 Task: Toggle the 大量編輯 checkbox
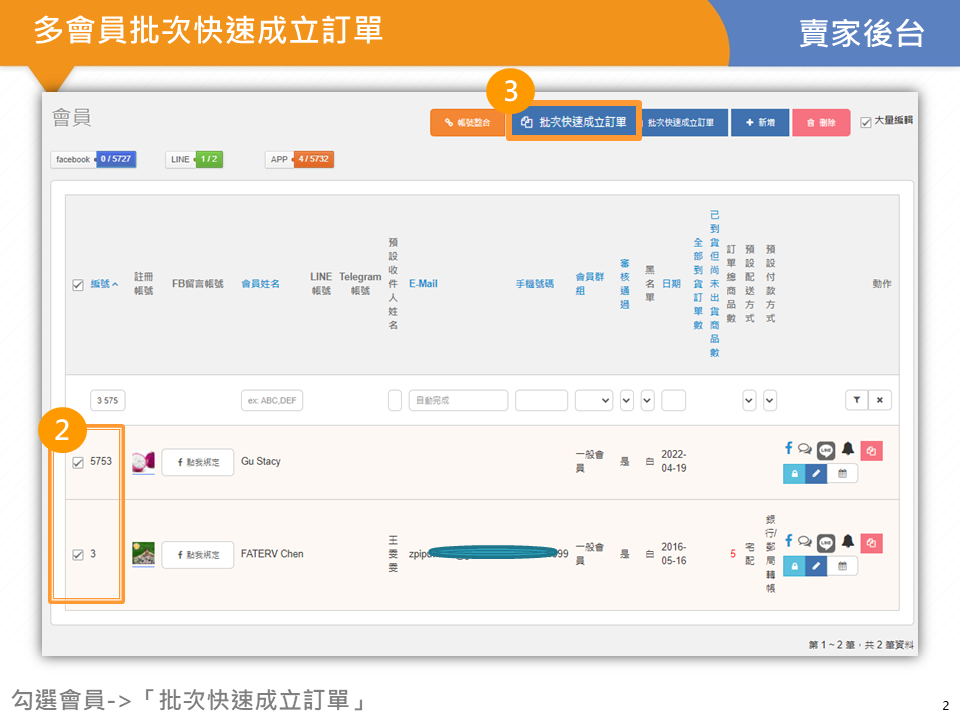point(866,122)
